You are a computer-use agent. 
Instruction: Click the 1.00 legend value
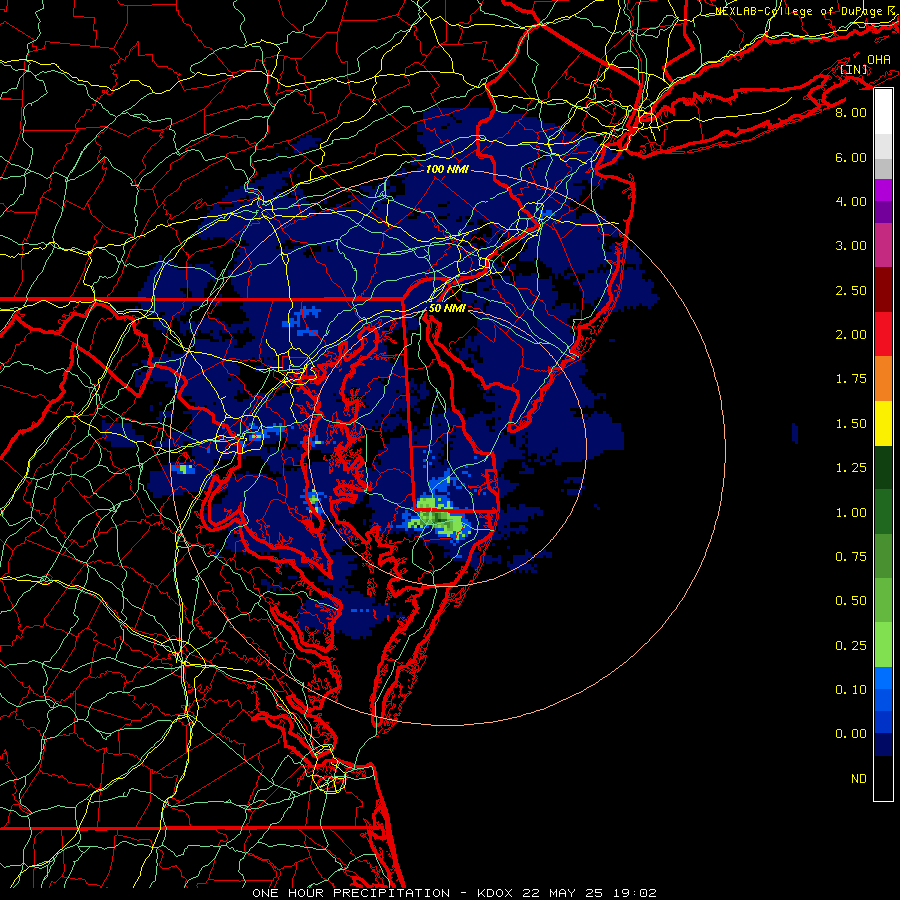tap(851, 513)
